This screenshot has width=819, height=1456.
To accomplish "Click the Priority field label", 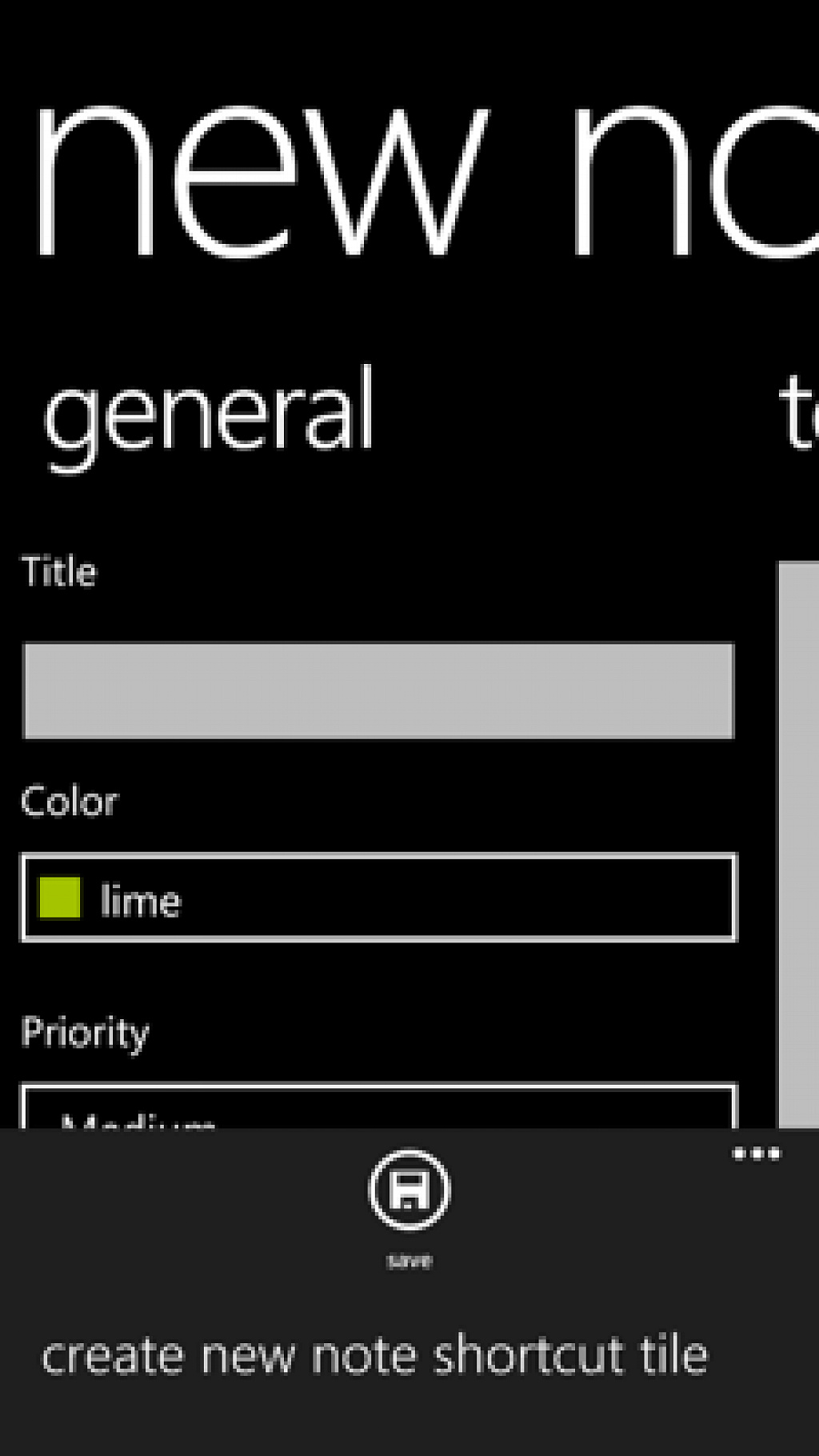I will pyautogui.click(x=85, y=1033).
